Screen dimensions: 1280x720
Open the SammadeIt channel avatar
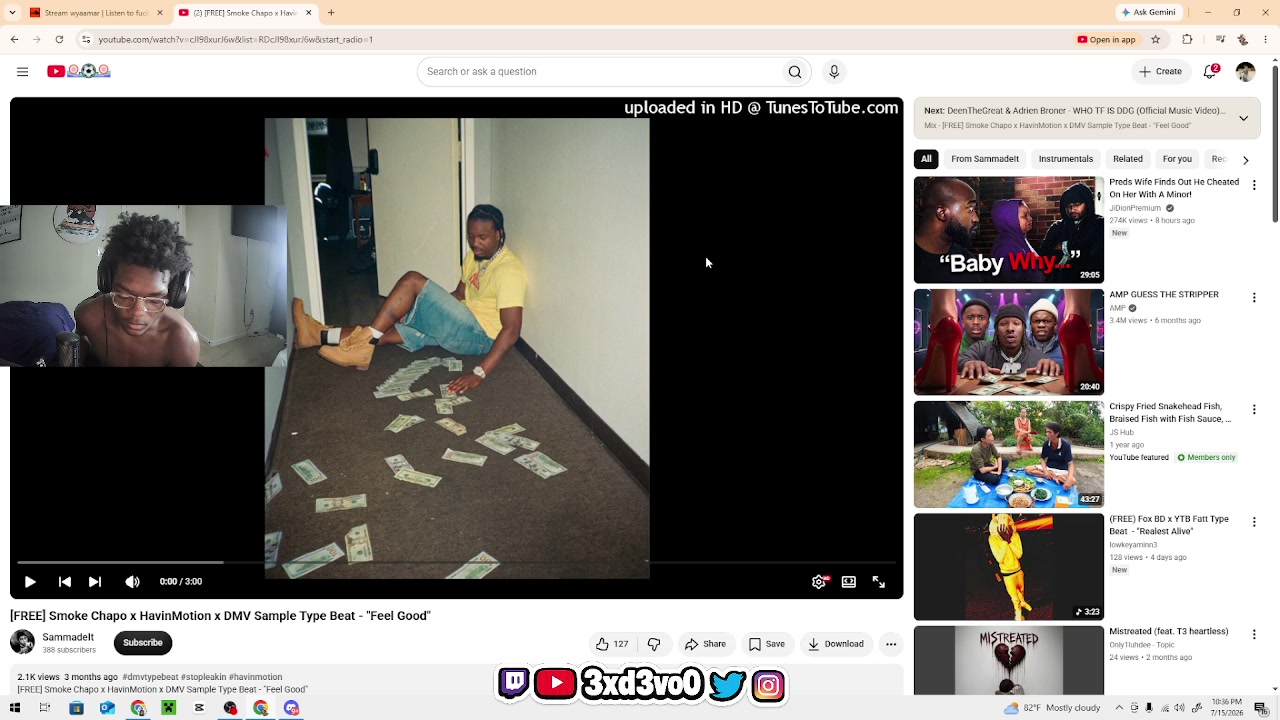coord(22,642)
